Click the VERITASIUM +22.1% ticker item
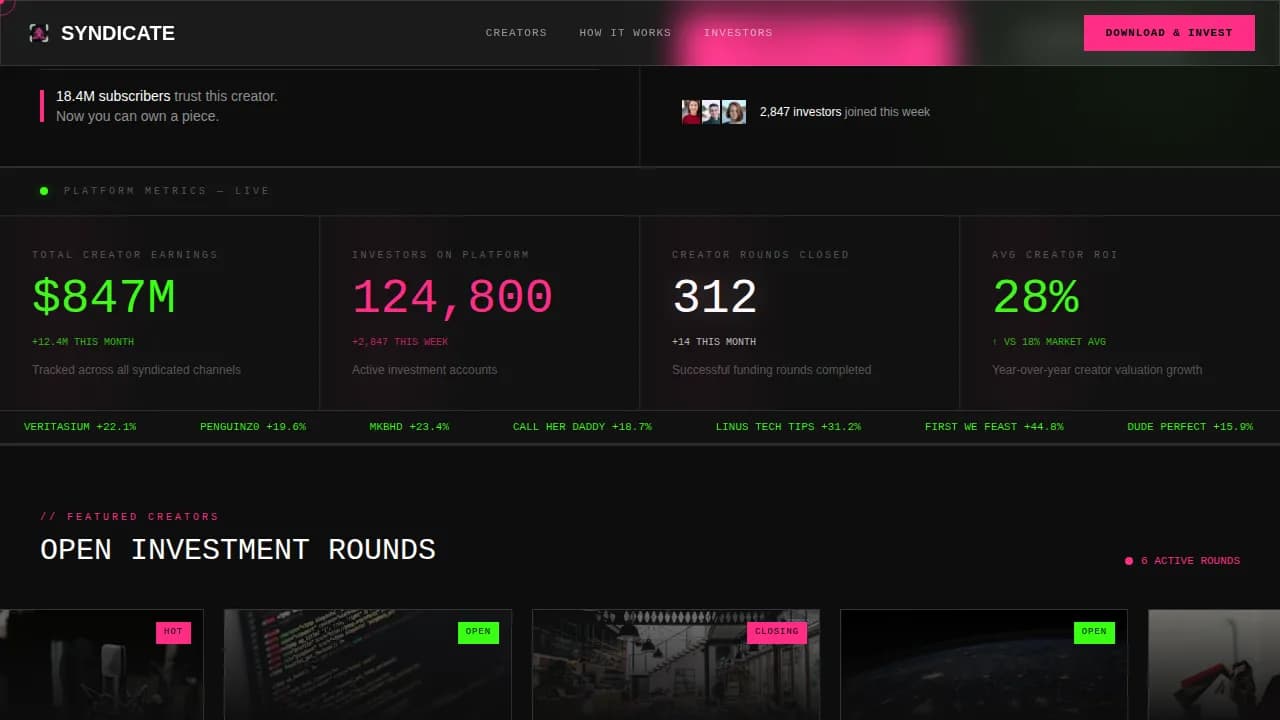This screenshot has height=720, width=1280. coord(80,427)
